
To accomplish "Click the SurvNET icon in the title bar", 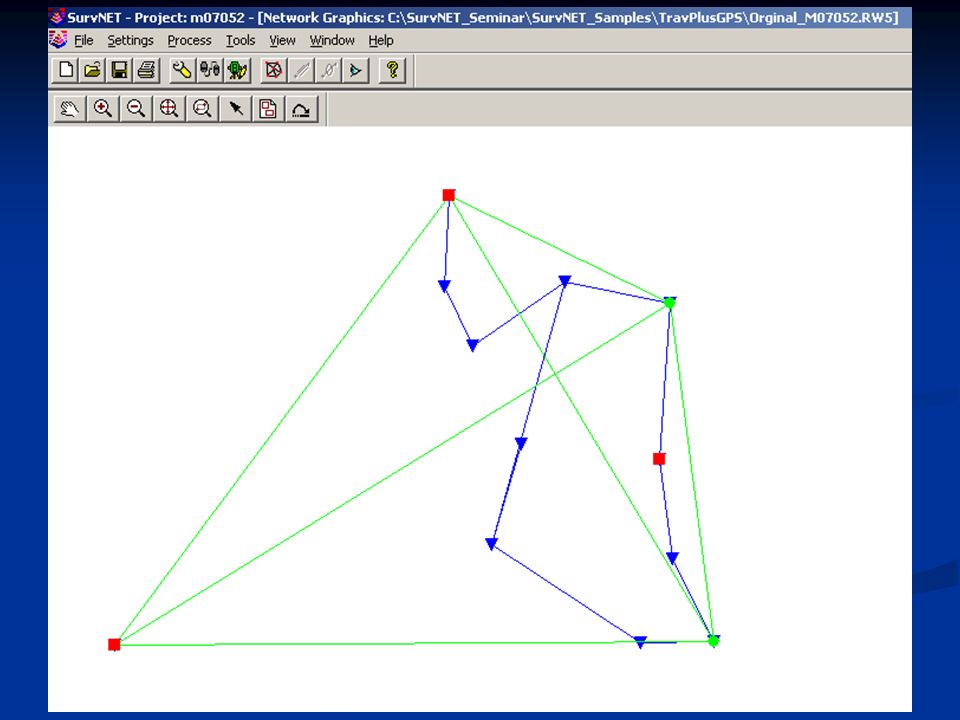I will coord(57,17).
